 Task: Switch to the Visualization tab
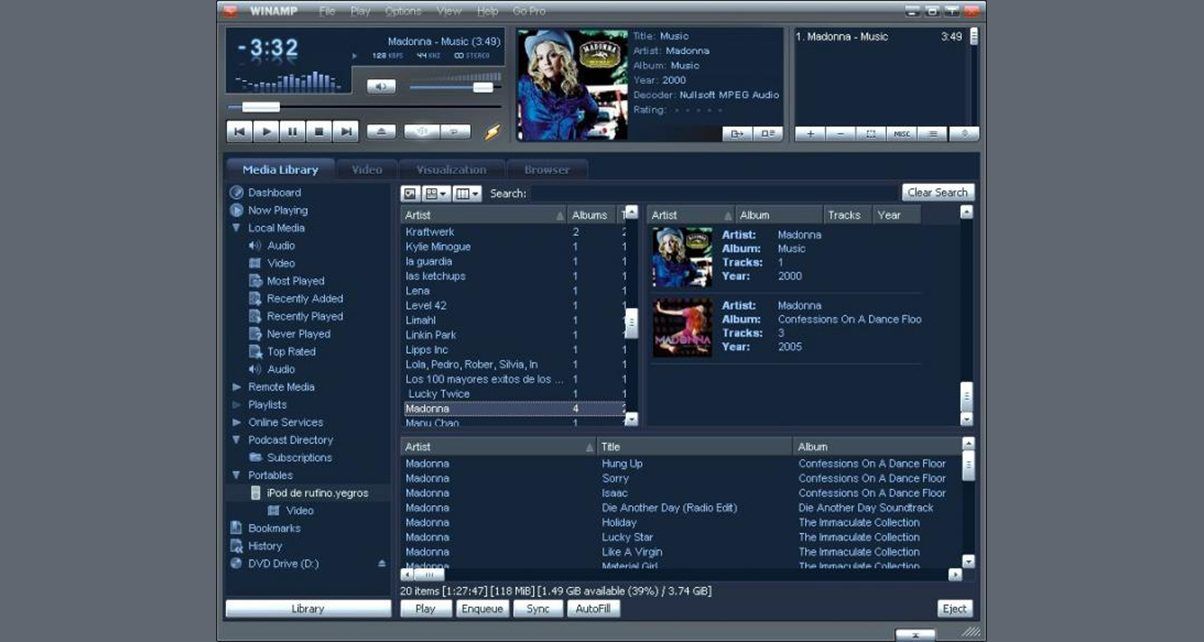[x=452, y=170]
